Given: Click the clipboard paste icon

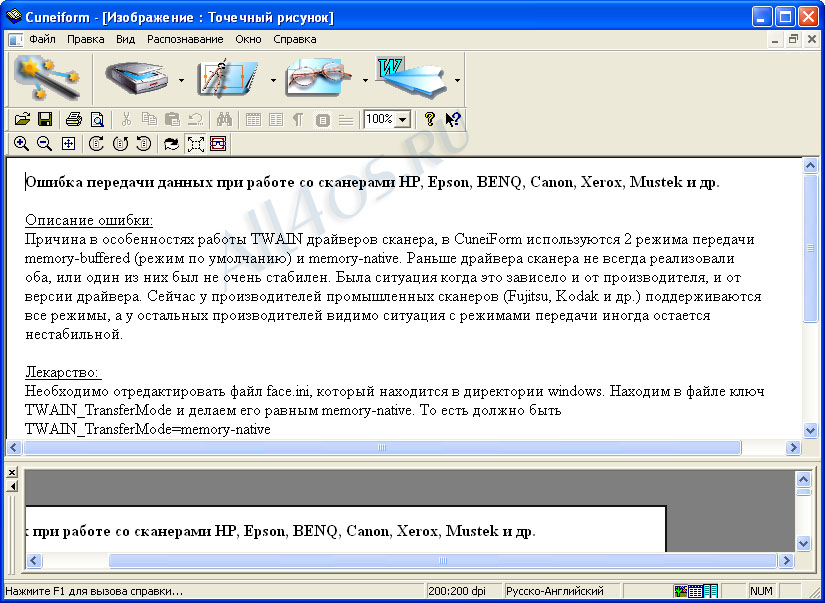Looking at the screenshot, I should [x=173, y=119].
